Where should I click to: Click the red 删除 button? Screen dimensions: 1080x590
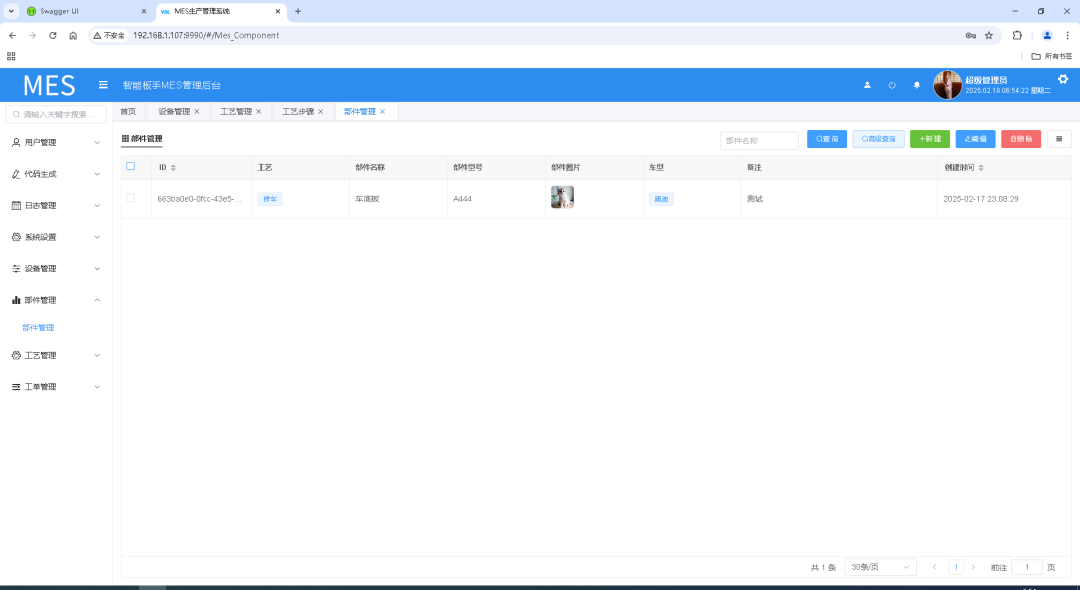(x=1020, y=139)
